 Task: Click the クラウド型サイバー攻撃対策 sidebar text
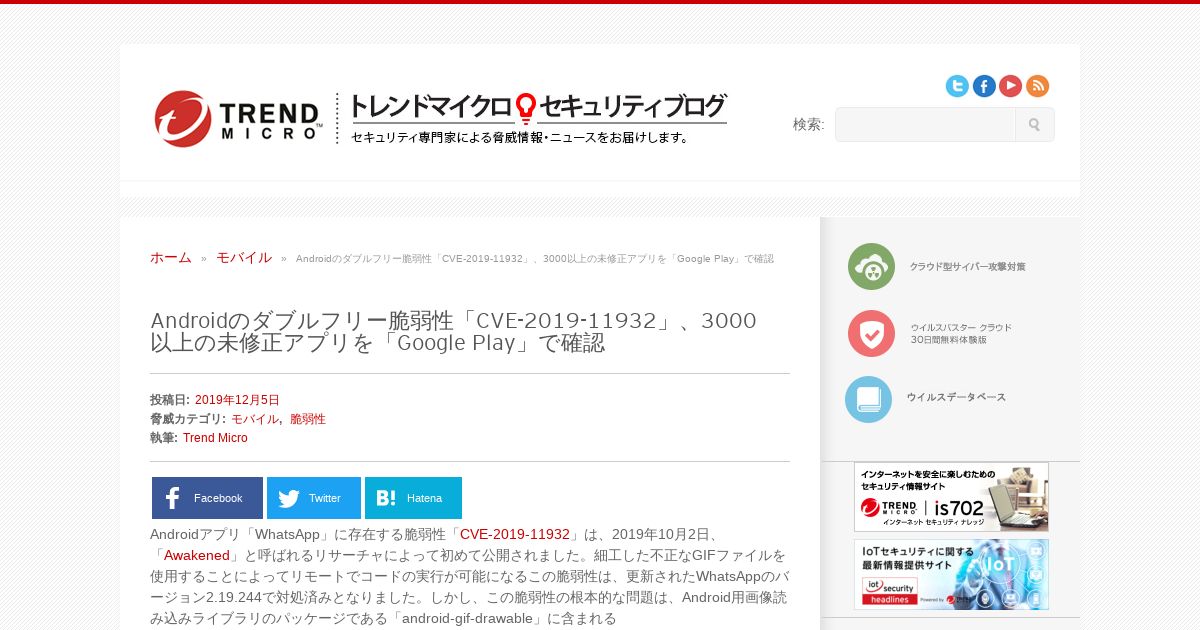[967, 267]
